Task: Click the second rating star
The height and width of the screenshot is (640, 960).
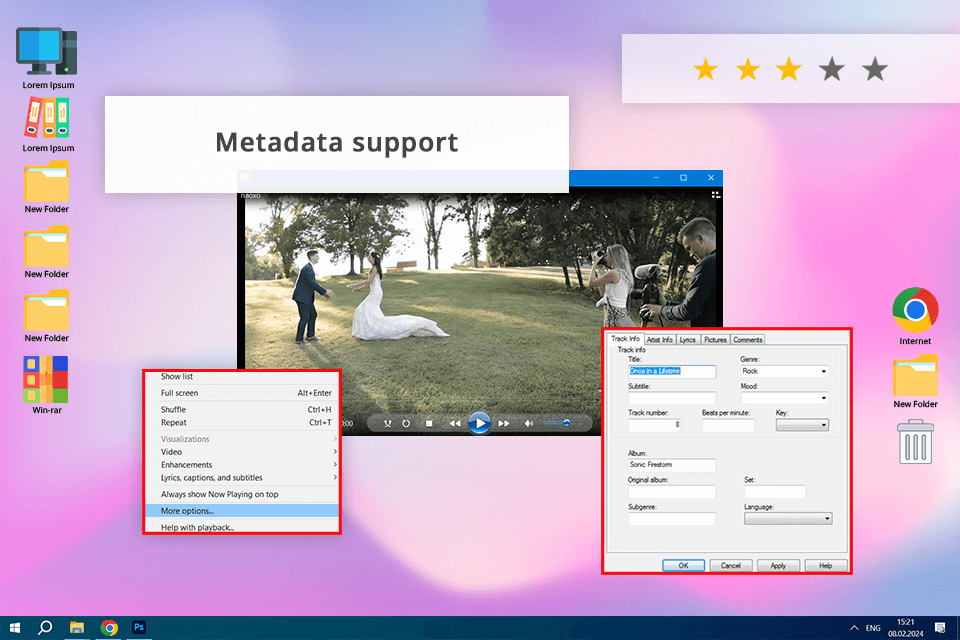Action: tap(748, 69)
